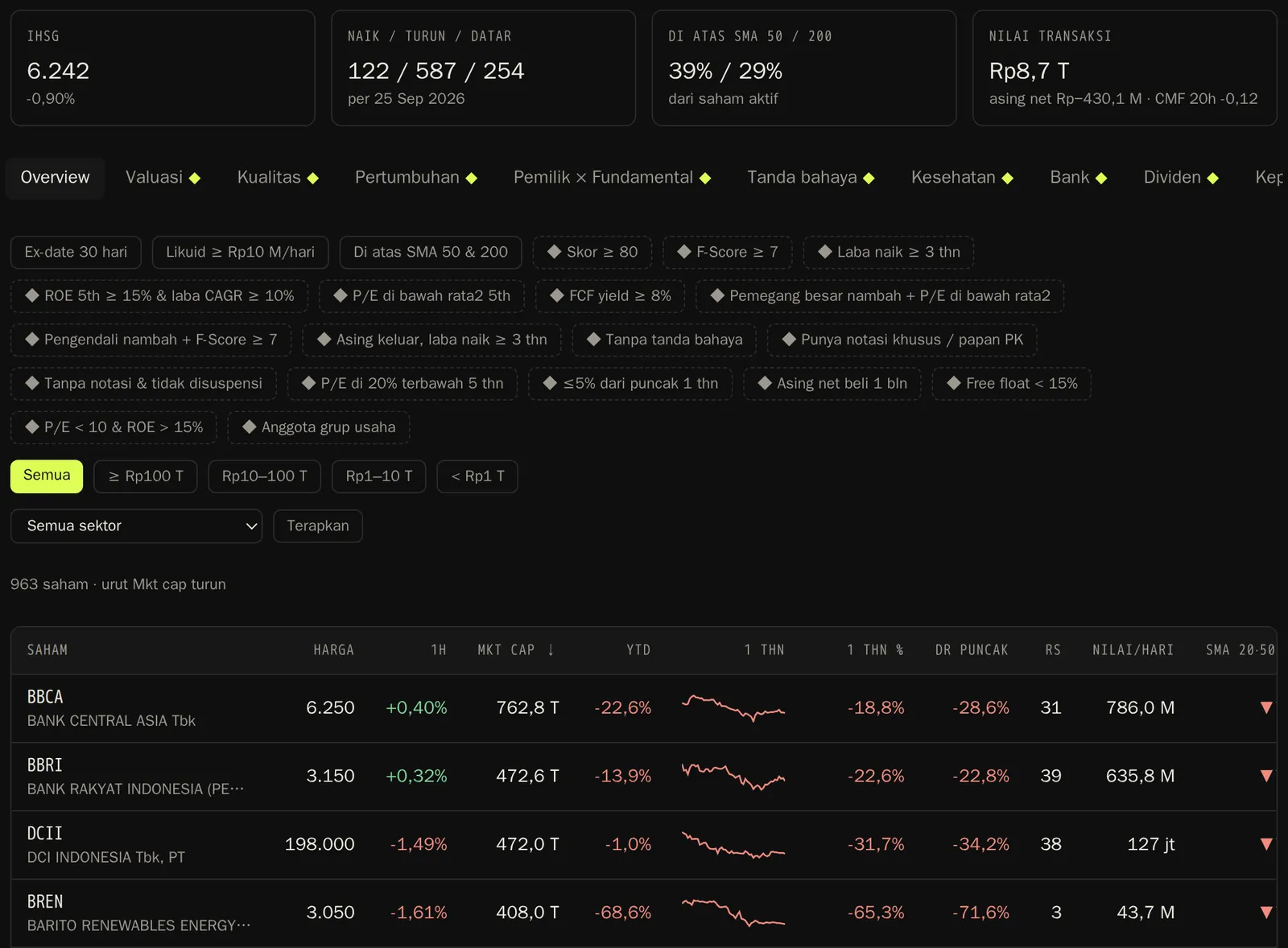
Task: Toggle Punya notasi khusus / papan PK filter
Action: click(902, 340)
